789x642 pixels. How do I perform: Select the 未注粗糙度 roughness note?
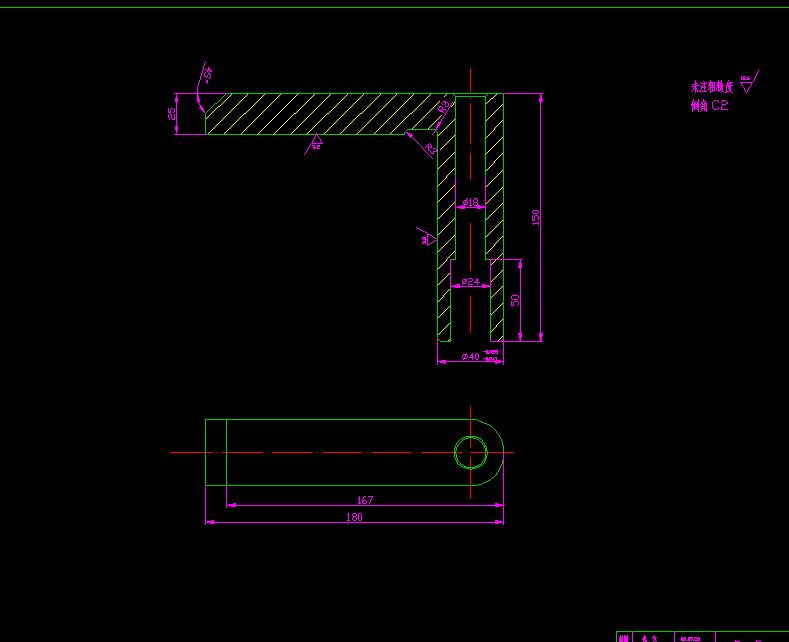tap(712, 87)
